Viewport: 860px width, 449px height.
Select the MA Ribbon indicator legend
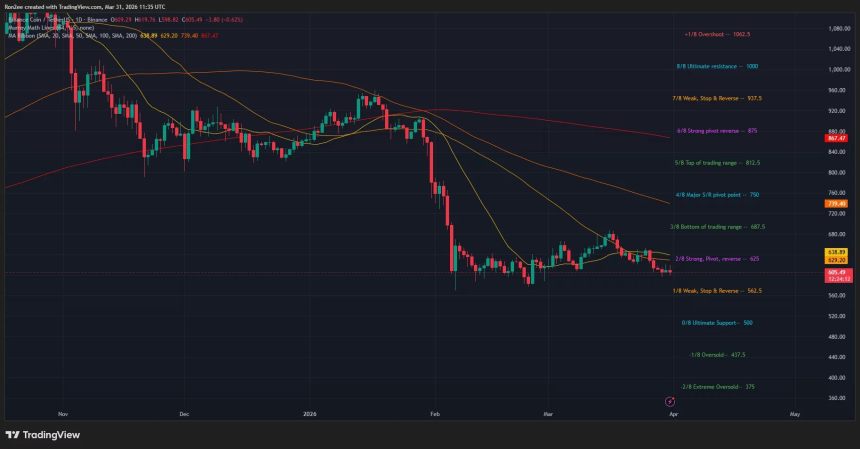tap(40, 36)
